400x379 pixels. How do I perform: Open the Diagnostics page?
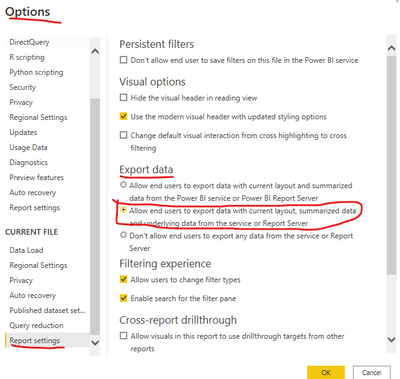[28, 162]
